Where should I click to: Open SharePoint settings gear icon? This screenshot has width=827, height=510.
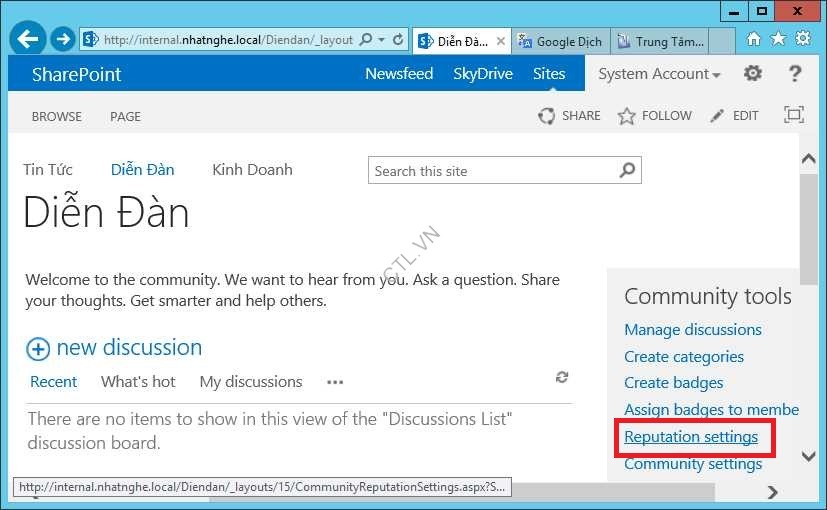[753, 74]
